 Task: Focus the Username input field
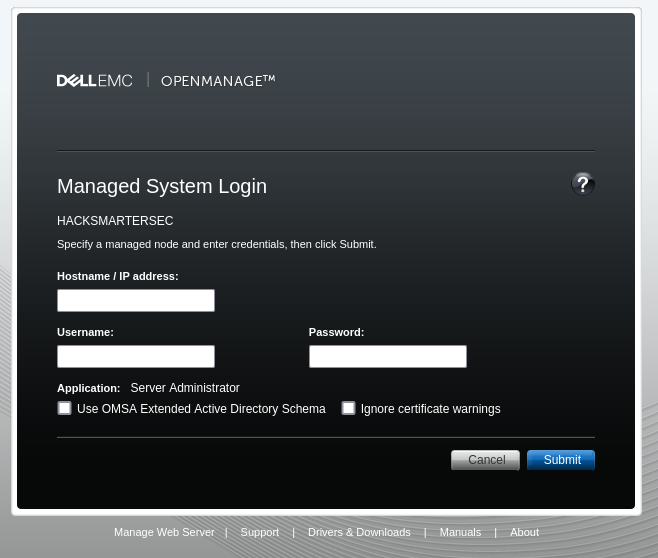coord(136,356)
